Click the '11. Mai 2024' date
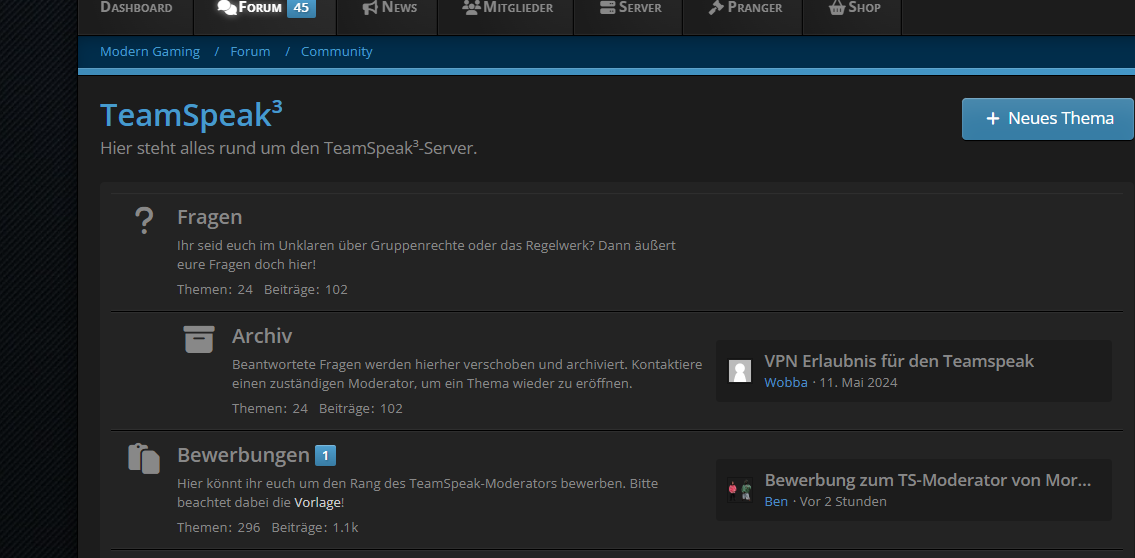 [x=858, y=383]
